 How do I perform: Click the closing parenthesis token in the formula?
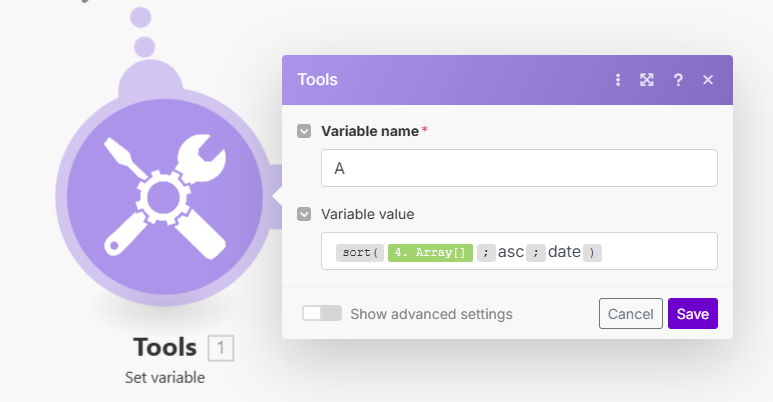point(593,252)
